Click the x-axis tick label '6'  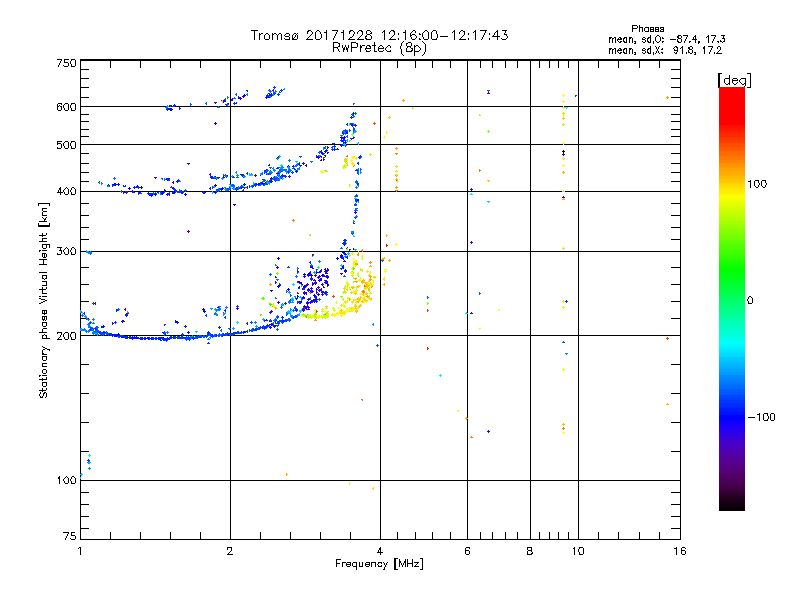(x=467, y=551)
